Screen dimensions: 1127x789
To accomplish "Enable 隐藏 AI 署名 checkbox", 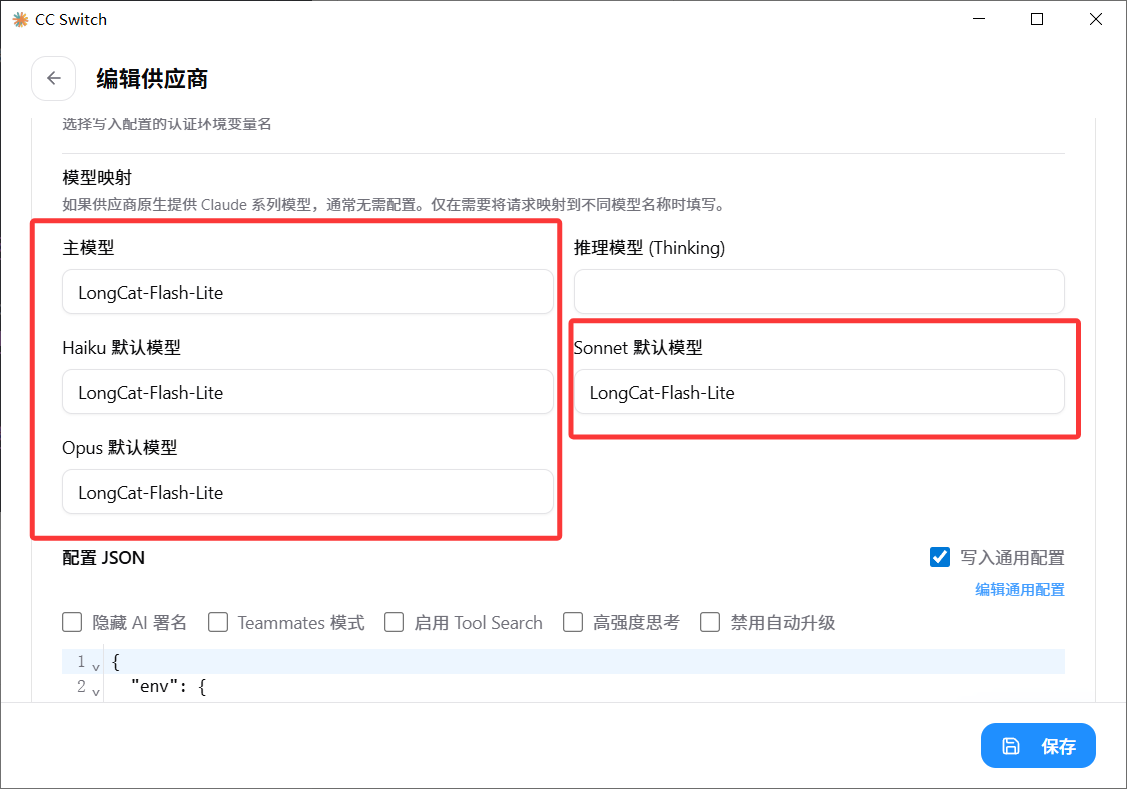I will [x=72, y=622].
